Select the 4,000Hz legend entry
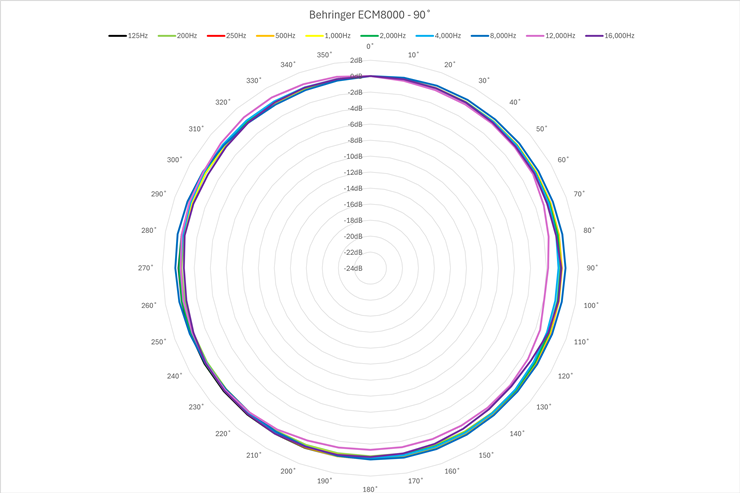This screenshot has width=740, height=493. point(438,35)
